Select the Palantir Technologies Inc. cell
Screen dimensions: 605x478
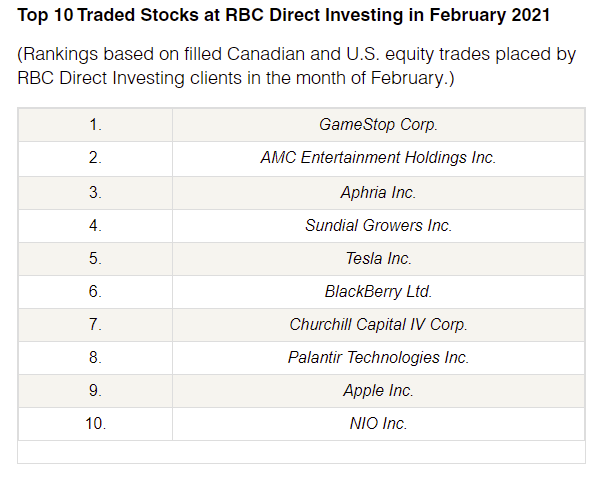pyautogui.click(x=379, y=358)
